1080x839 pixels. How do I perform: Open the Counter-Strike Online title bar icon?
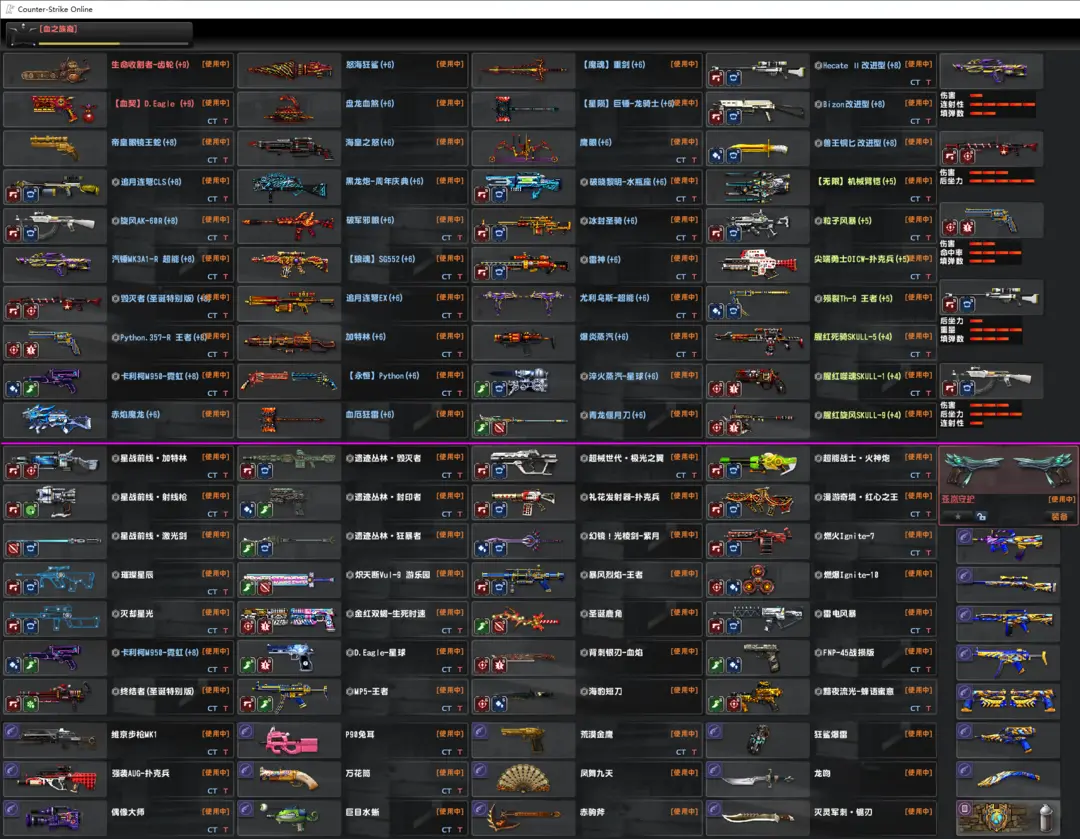pyautogui.click(x=9, y=9)
